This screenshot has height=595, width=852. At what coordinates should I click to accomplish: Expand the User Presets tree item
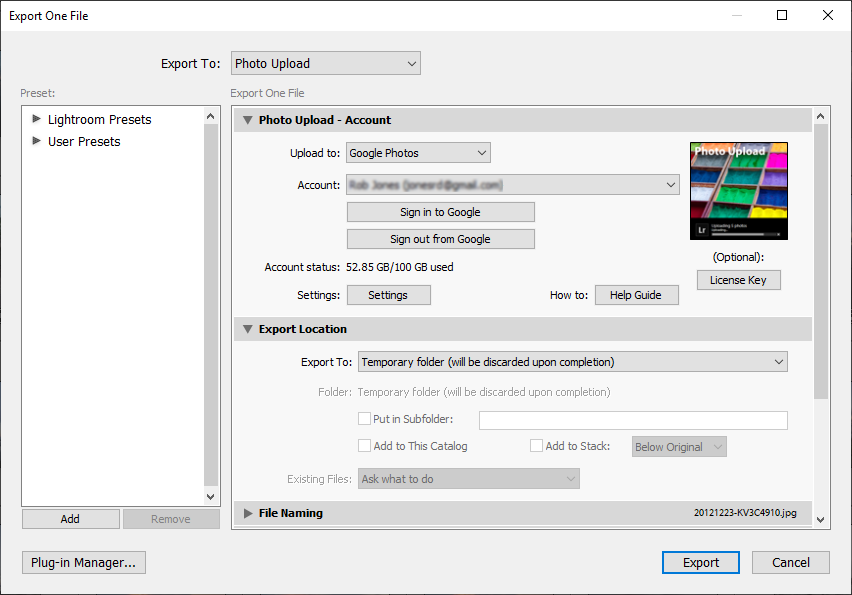point(37,141)
